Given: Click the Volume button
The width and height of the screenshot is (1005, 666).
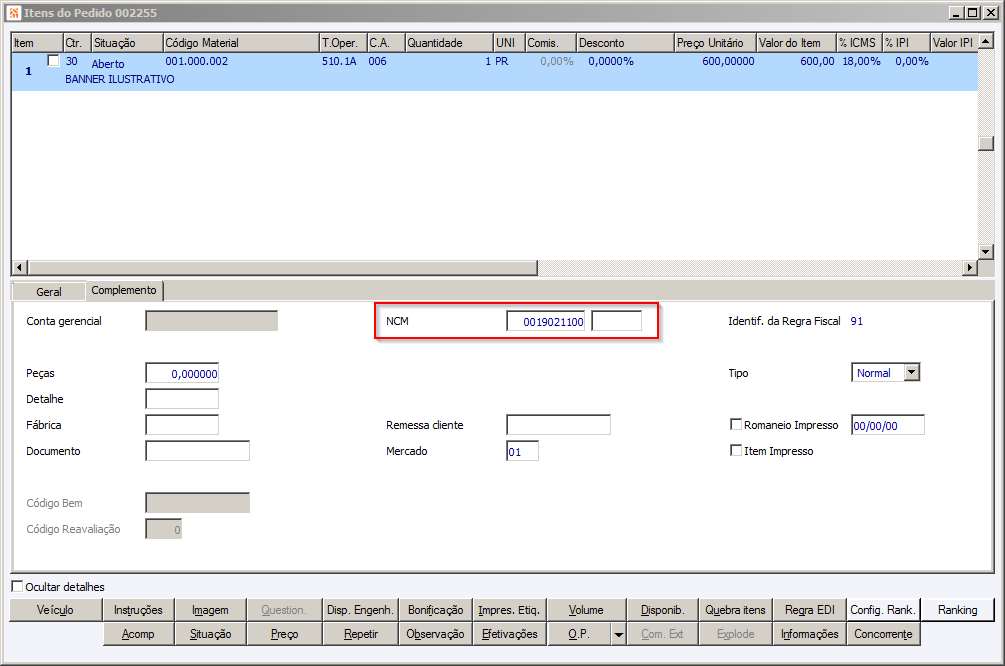Looking at the screenshot, I should [586, 610].
